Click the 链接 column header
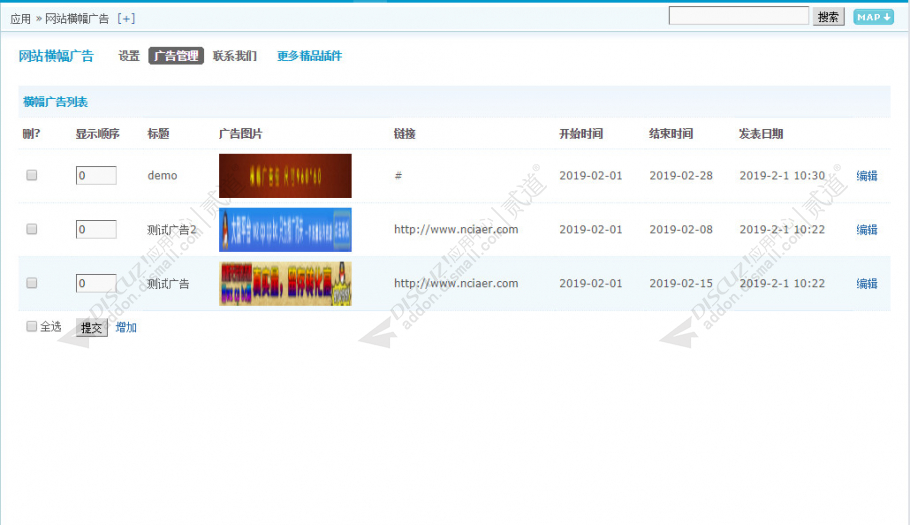This screenshot has height=525, width=910. click(x=405, y=134)
